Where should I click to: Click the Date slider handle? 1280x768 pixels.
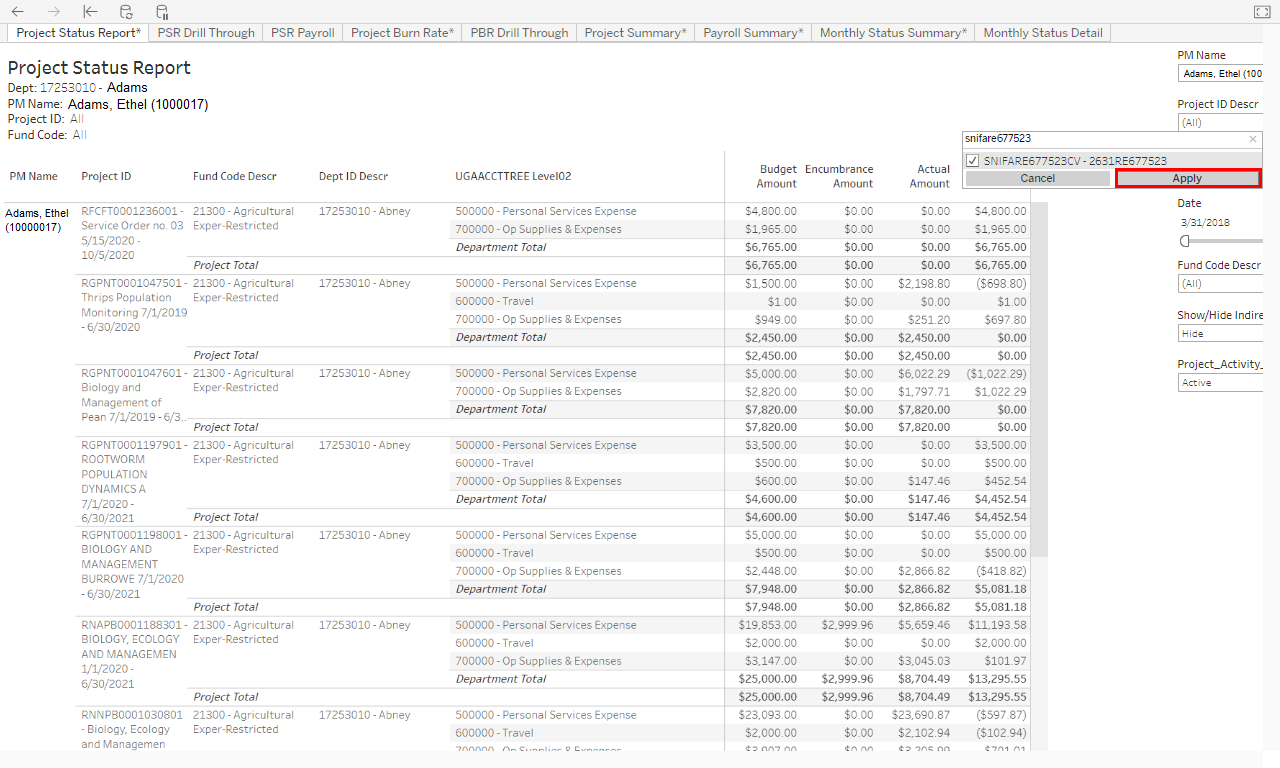(x=1185, y=240)
